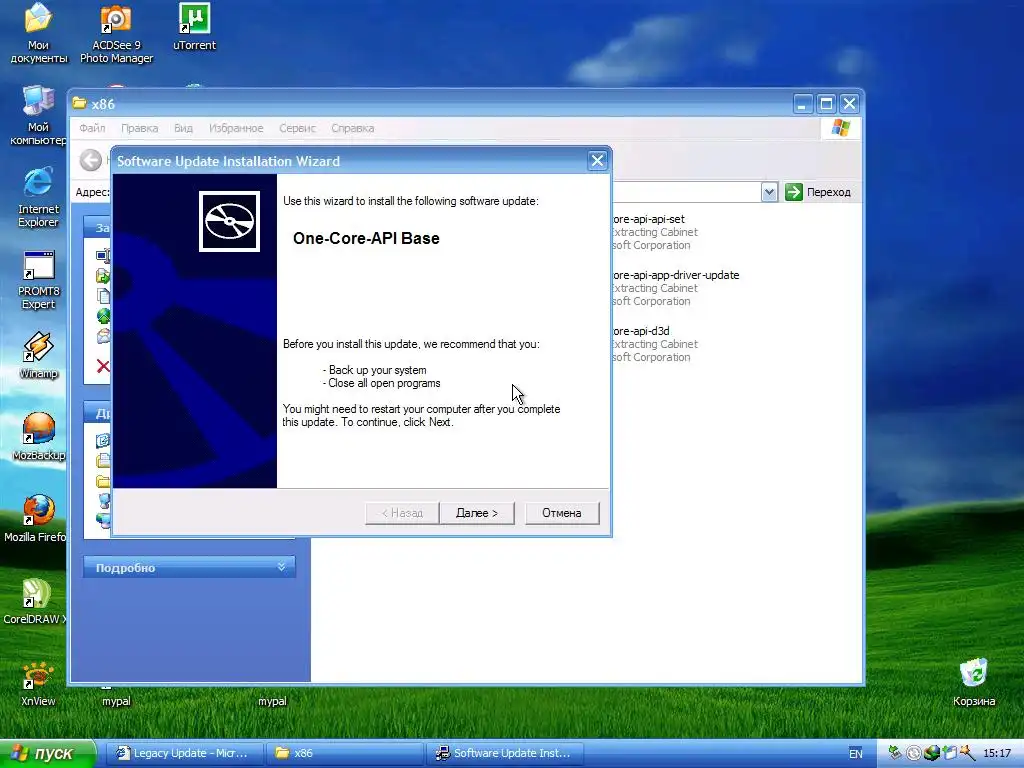Click the Windows flag logo in x86 window
This screenshot has width=1024, height=768.
pyautogui.click(x=841, y=128)
